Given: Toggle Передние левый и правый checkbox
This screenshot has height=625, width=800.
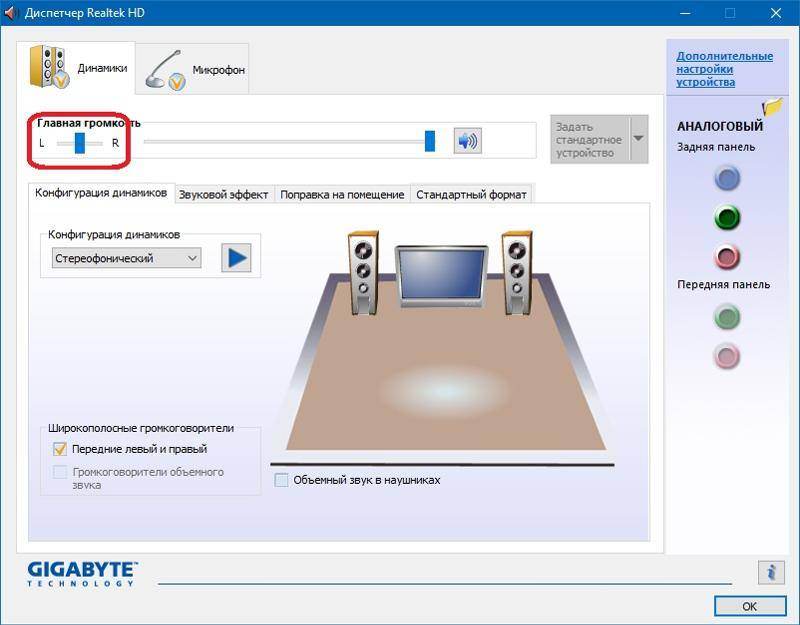Looking at the screenshot, I should [x=60, y=449].
